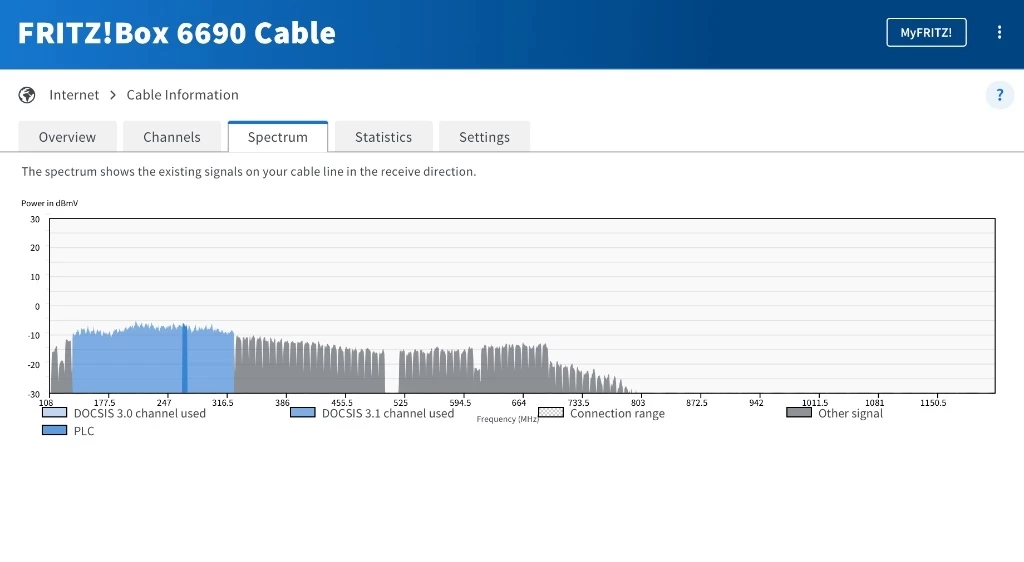The image size is (1024, 562).
Task: Click the FRITZ!Box 6690 Cable logo
Action: point(177,32)
